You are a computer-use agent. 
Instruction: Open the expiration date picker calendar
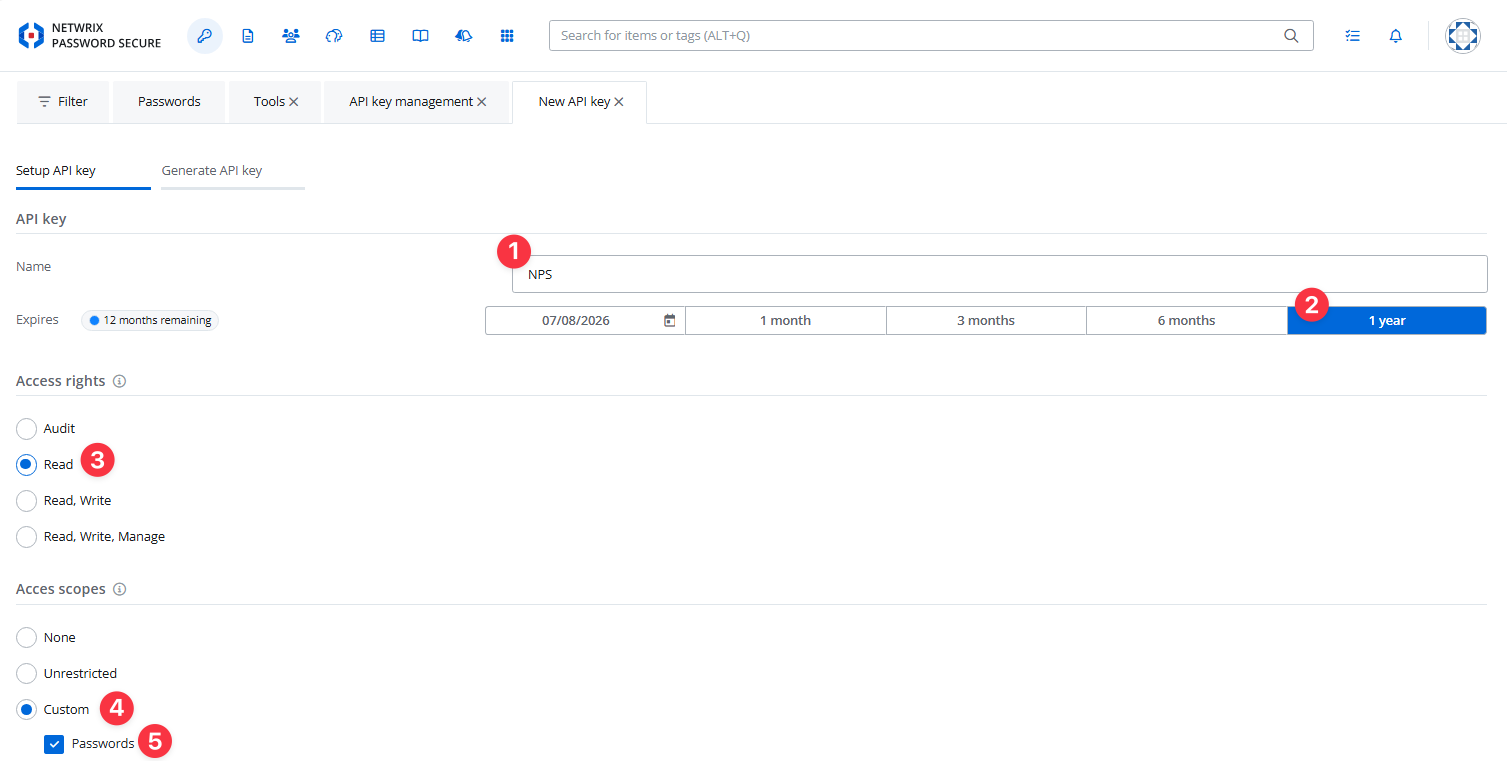click(x=669, y=319)
